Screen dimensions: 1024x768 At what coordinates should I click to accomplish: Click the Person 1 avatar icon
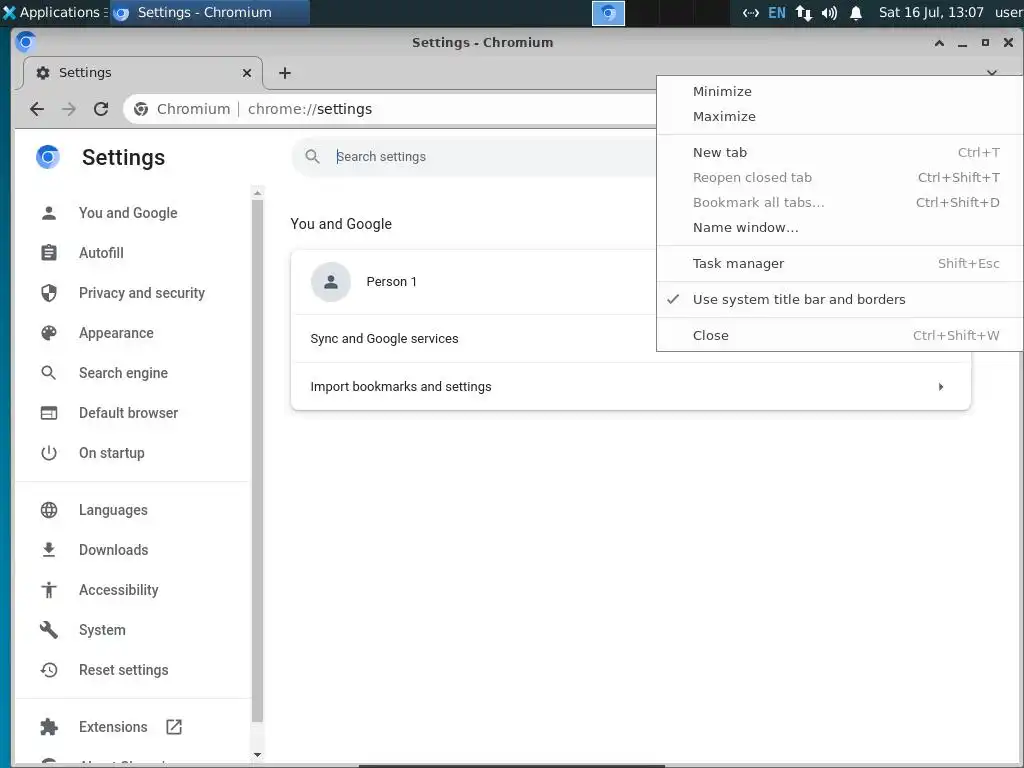[331, 282]
